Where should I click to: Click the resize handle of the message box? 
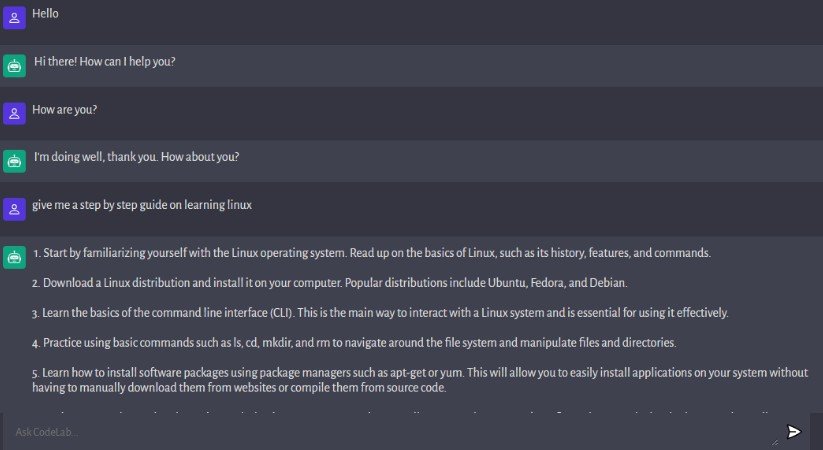pyautogui.click(x=774, y=441)
